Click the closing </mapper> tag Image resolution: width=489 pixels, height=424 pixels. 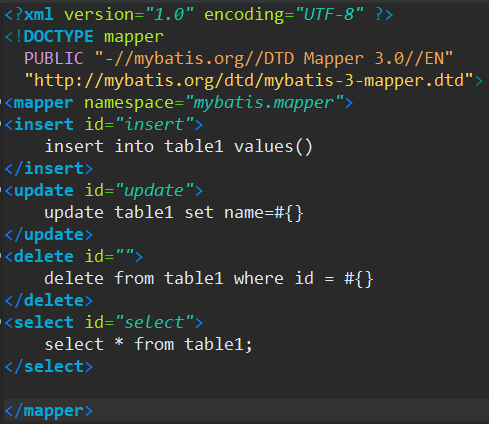point(49,411)
